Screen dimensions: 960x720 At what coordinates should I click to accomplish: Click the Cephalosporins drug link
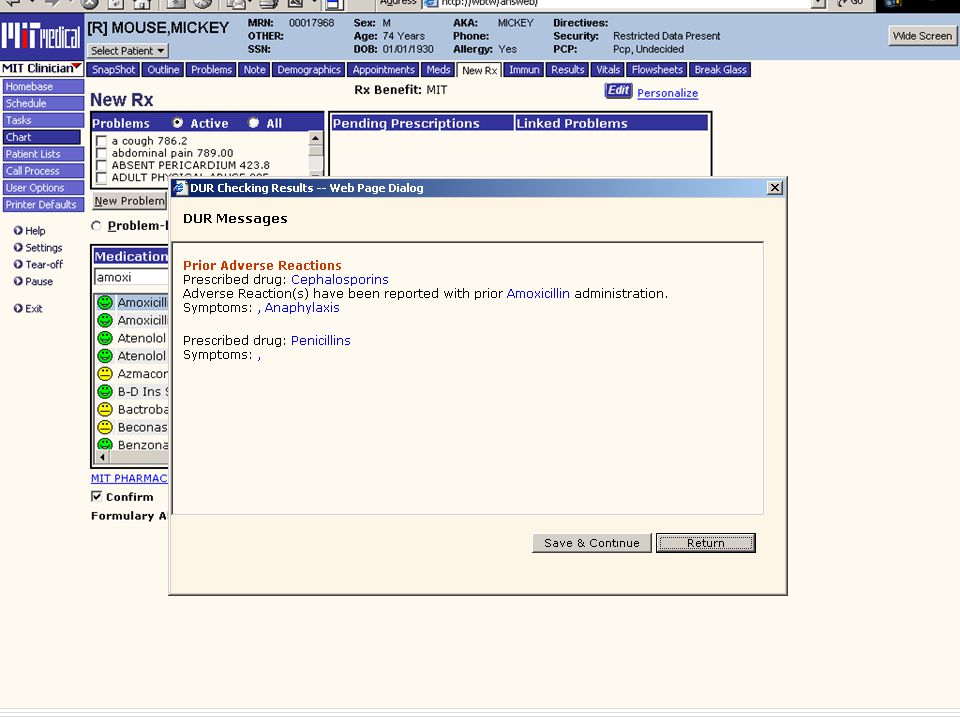pos(340,279)
